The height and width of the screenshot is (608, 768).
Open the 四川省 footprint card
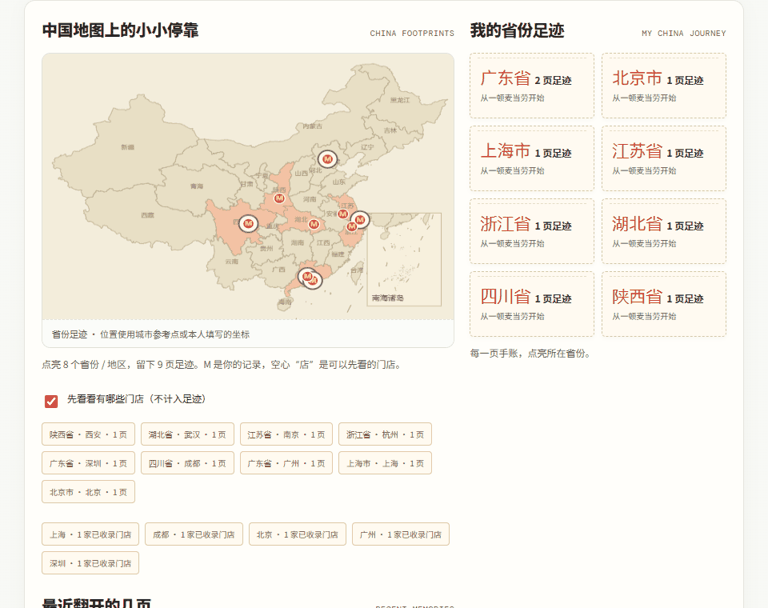pos(532,304)
